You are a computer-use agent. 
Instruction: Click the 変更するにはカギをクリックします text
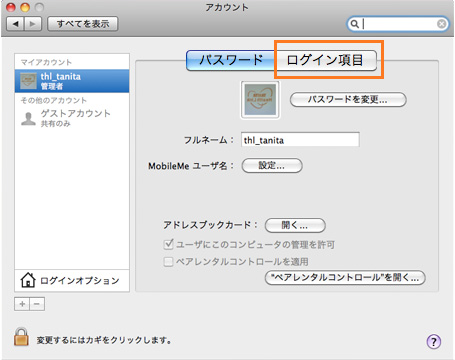pos(104,340)
